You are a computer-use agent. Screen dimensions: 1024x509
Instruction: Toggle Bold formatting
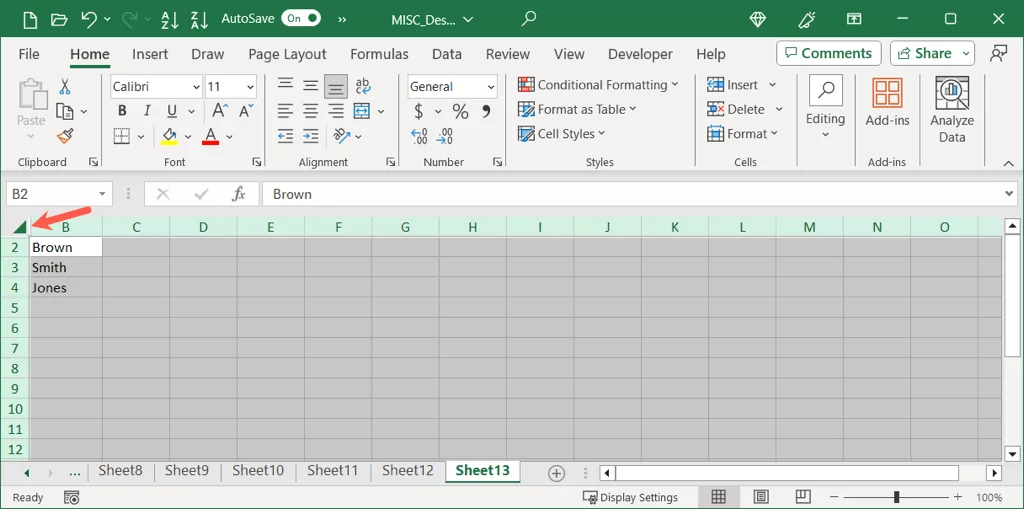(x=122, y=111)
